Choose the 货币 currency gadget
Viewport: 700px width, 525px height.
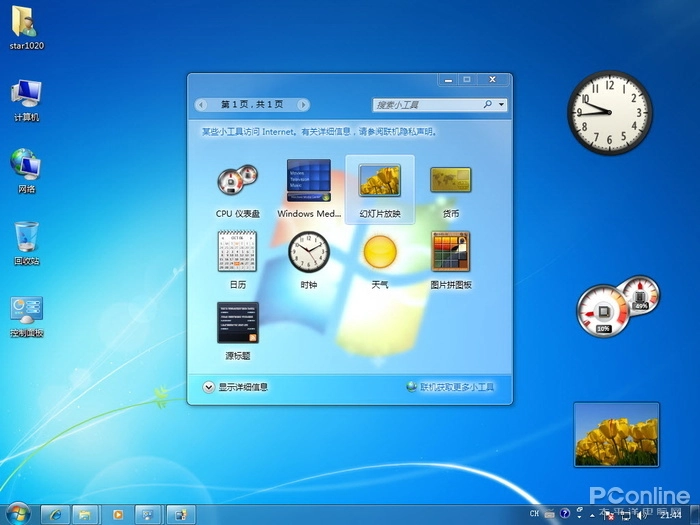[x=450, y=181]
